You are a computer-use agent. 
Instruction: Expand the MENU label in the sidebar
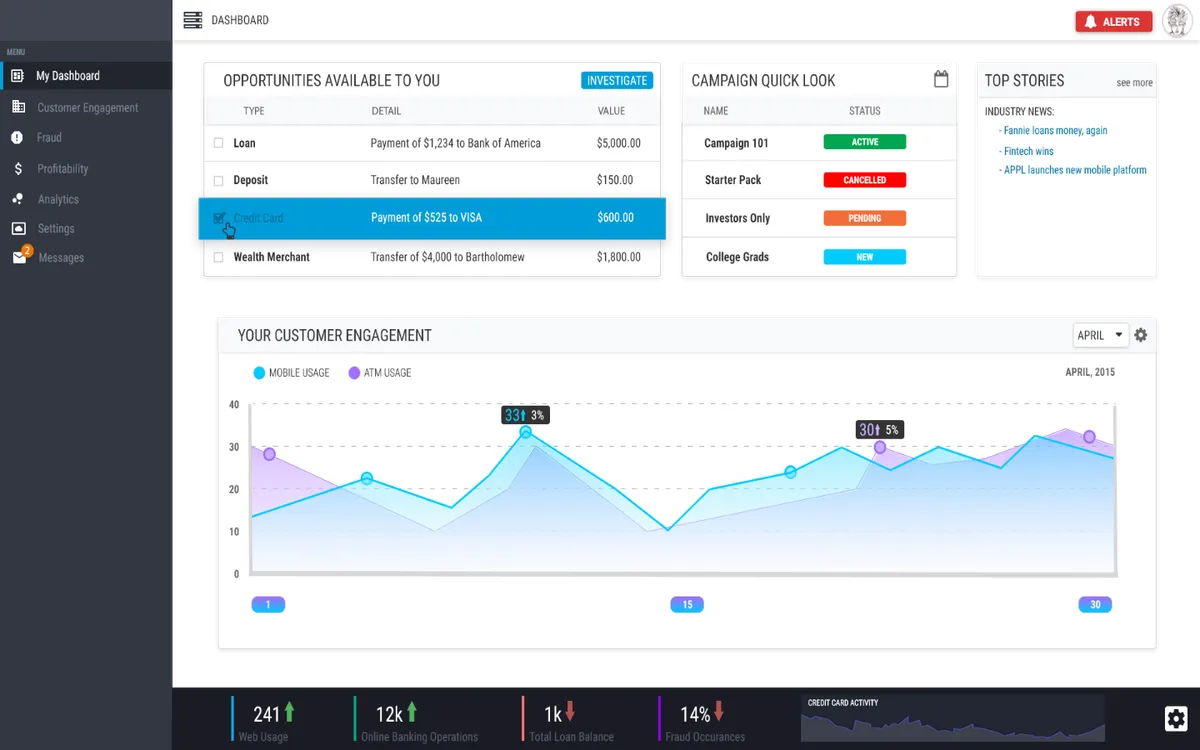click(x=15, y=51)
